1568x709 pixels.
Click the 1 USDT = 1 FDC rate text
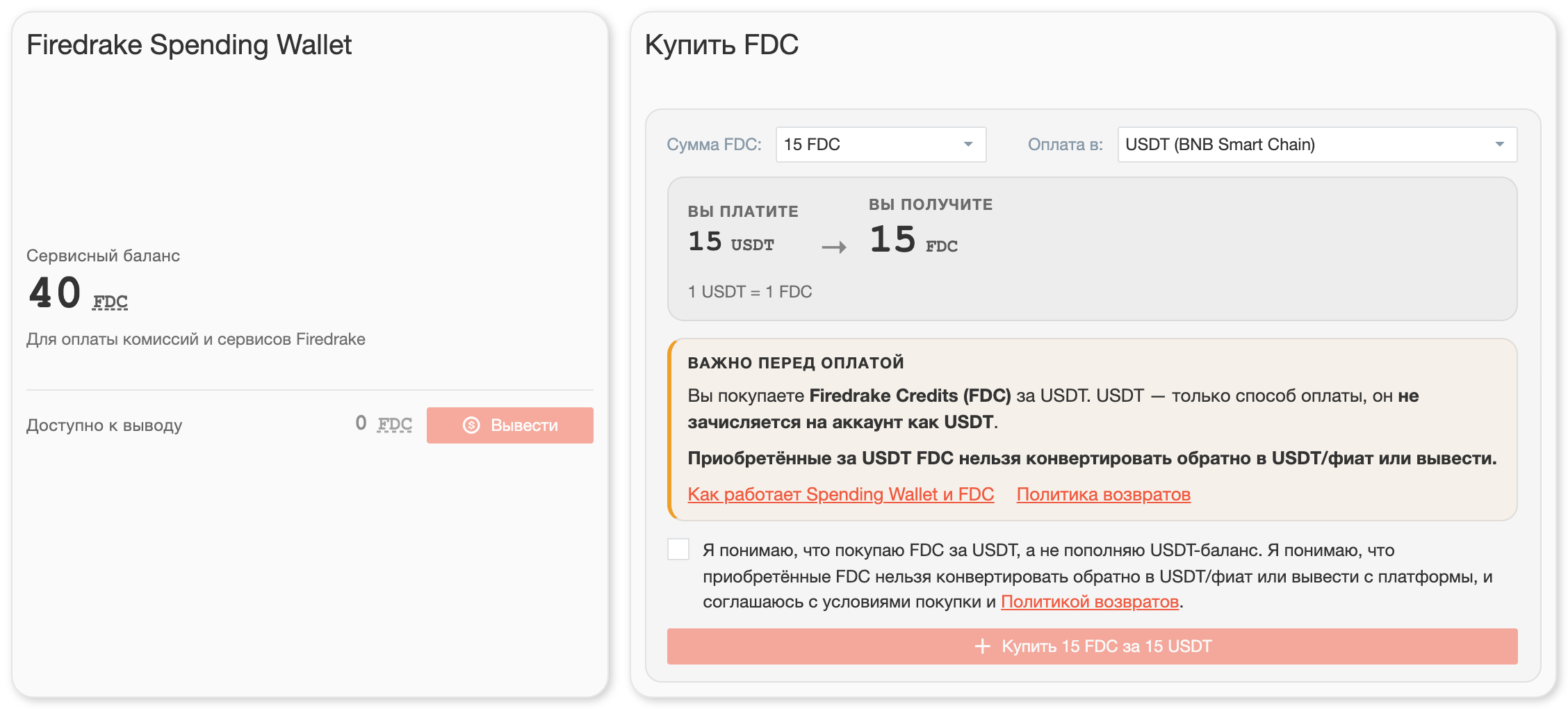click(750, 292)
